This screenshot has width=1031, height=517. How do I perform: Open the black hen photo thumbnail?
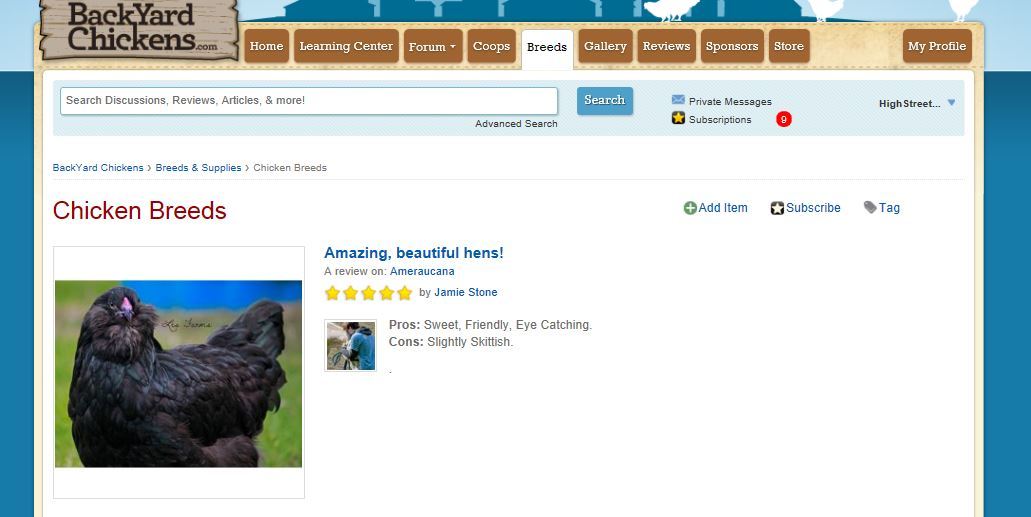179,373
